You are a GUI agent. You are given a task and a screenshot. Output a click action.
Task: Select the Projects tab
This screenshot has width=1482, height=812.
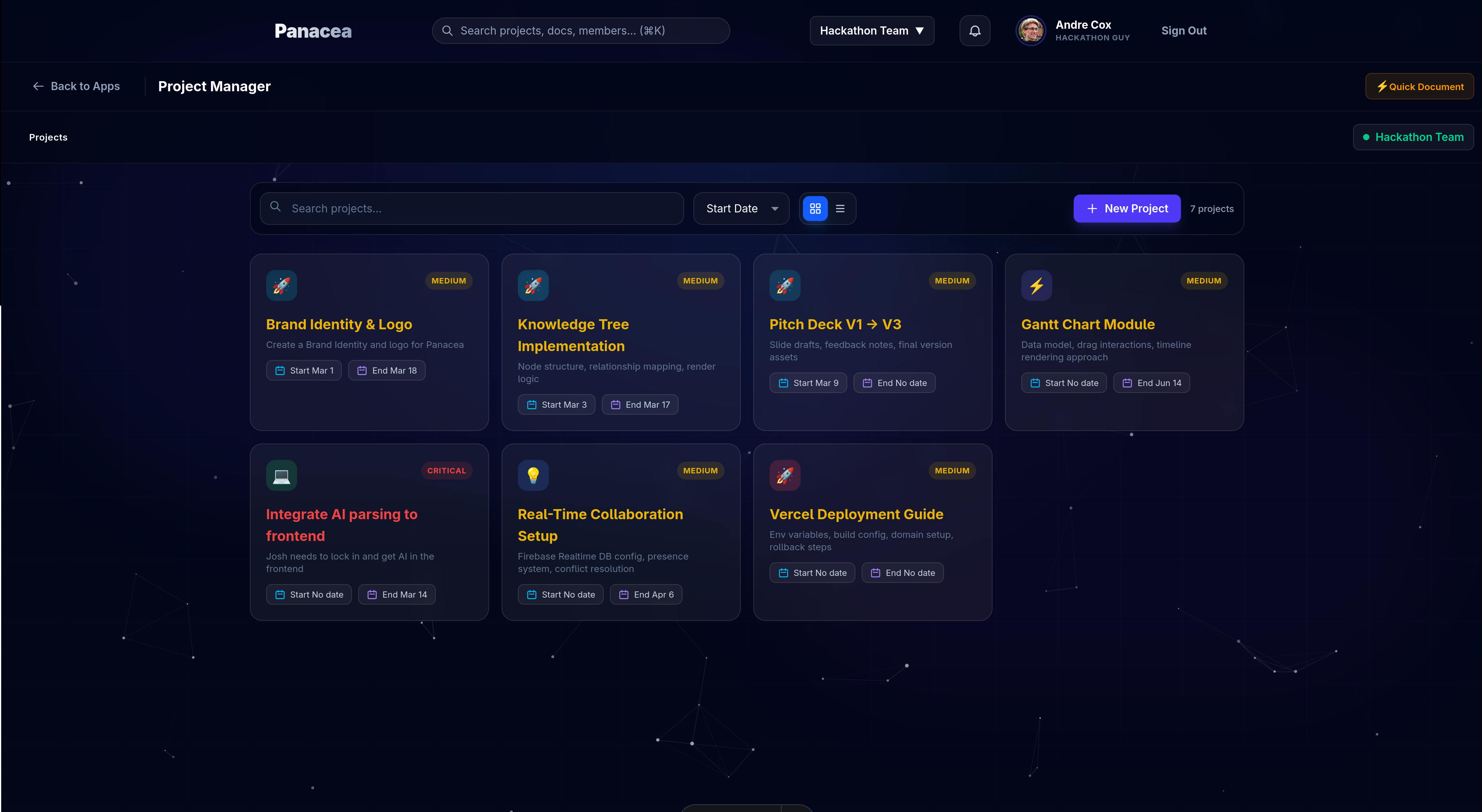tap(48, 137)
